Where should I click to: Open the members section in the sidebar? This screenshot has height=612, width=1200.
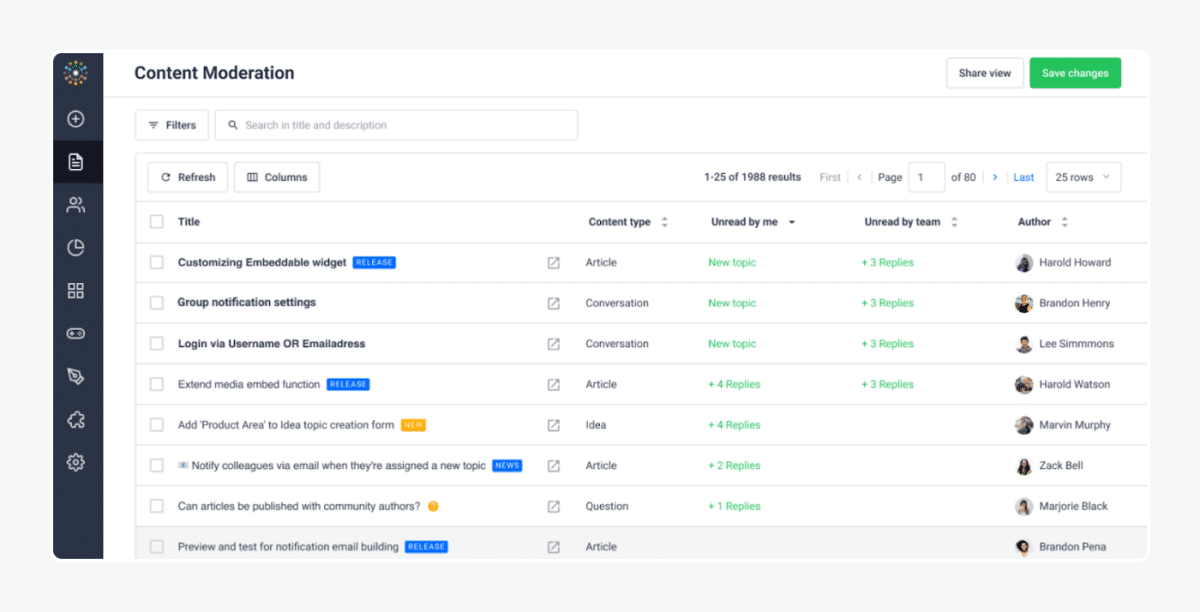click(x=76, y=204)
